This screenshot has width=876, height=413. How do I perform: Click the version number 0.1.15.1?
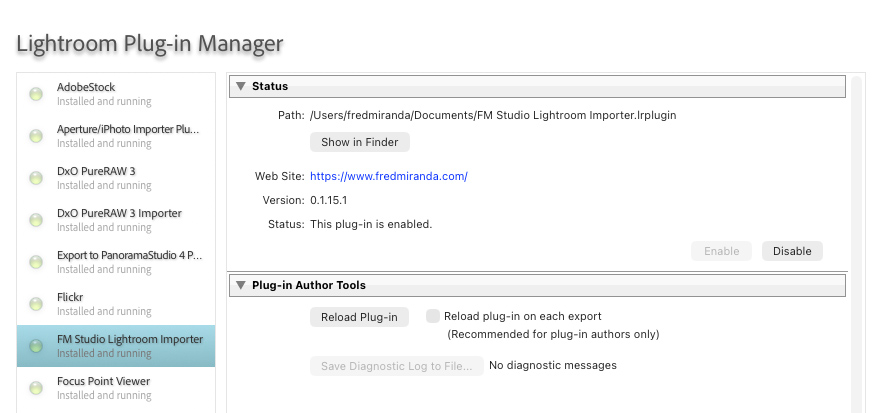(x=328, y=200)
